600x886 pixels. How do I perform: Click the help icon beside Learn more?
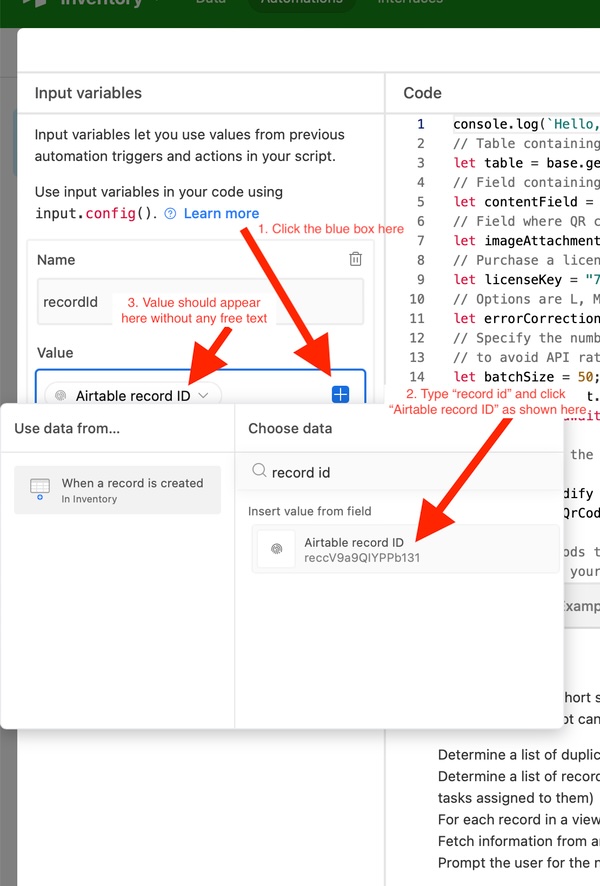point(170,214)
